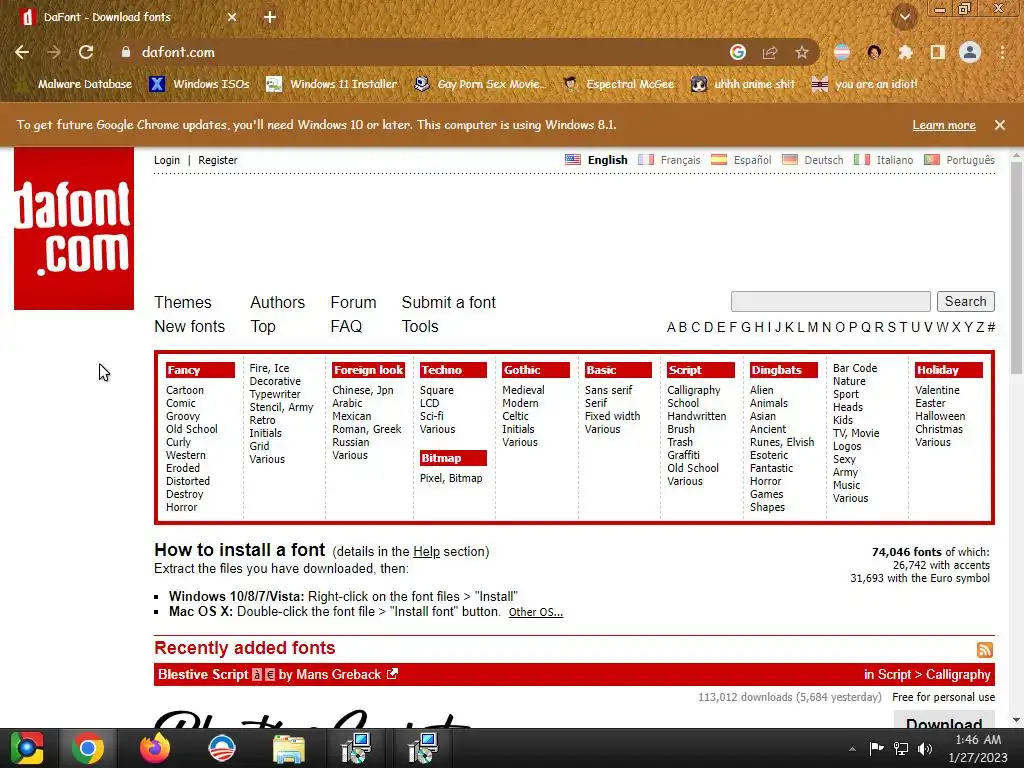1024x768 pixels.
Task: Click the Google icon in the address bar
Action: [738, 52]
